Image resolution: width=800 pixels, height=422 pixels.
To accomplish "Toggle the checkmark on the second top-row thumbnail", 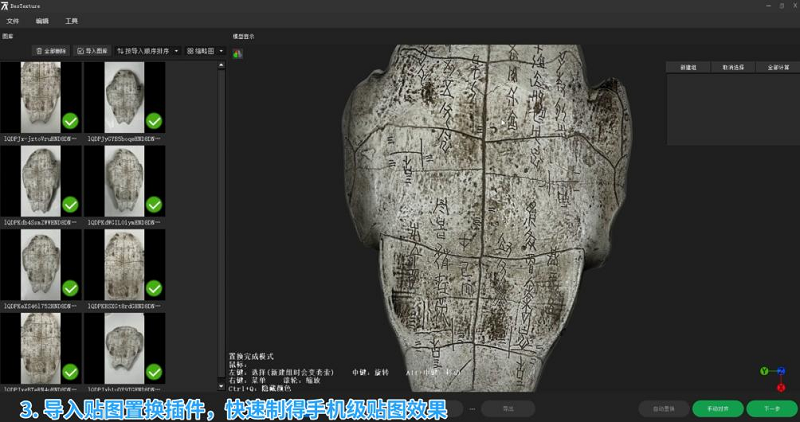I will point(154,121).
